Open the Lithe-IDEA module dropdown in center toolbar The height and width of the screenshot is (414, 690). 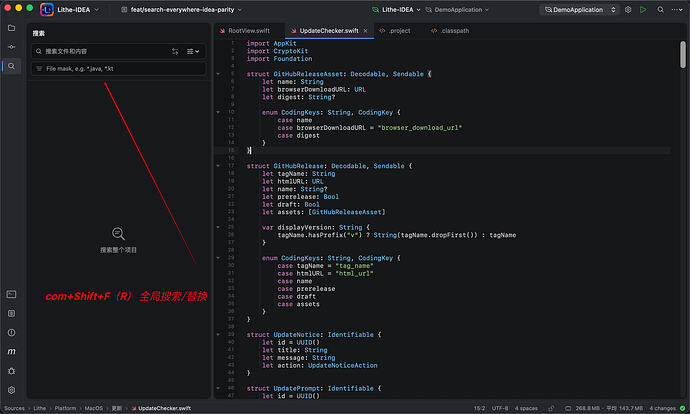click(x=396, y=10)
